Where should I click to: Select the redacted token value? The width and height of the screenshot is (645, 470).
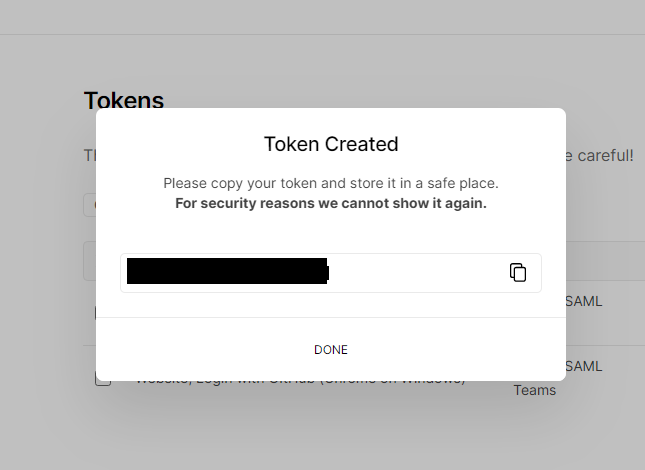point(228,271)
